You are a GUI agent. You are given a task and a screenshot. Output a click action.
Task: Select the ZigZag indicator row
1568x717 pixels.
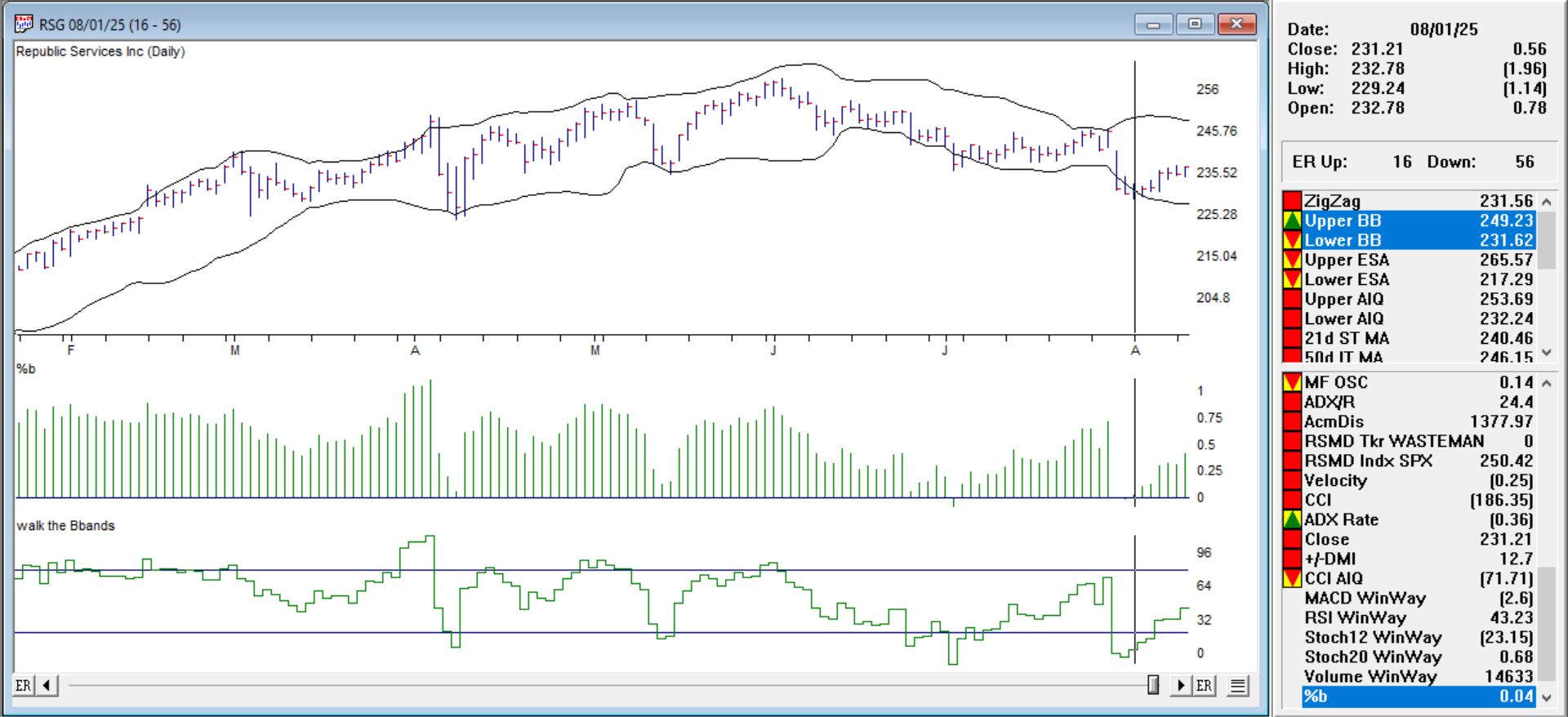pyautogui.click(x=1418, y=201)
